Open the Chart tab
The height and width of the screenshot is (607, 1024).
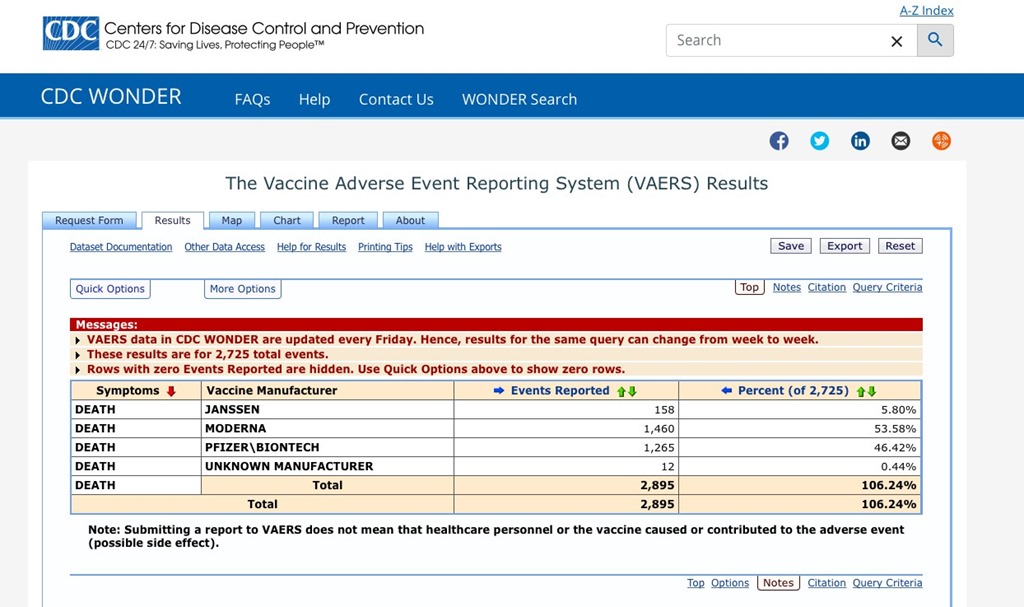tap(287, 220)
